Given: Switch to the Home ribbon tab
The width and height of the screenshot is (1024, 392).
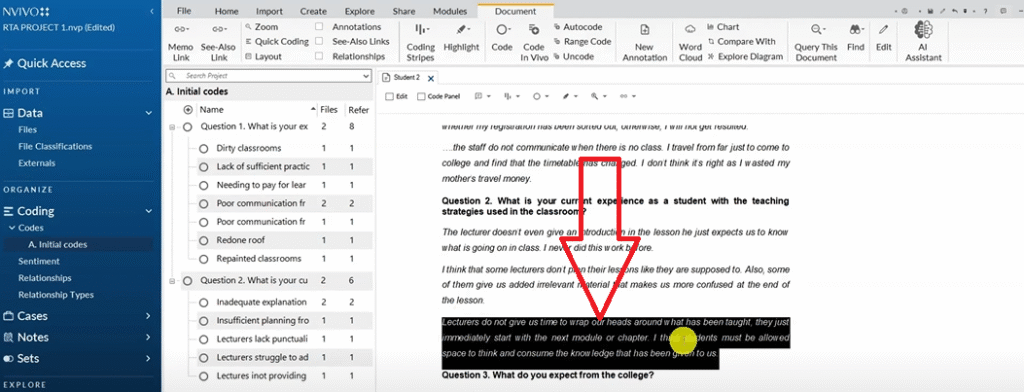Looking at the screenshot, I should point(227,11).
